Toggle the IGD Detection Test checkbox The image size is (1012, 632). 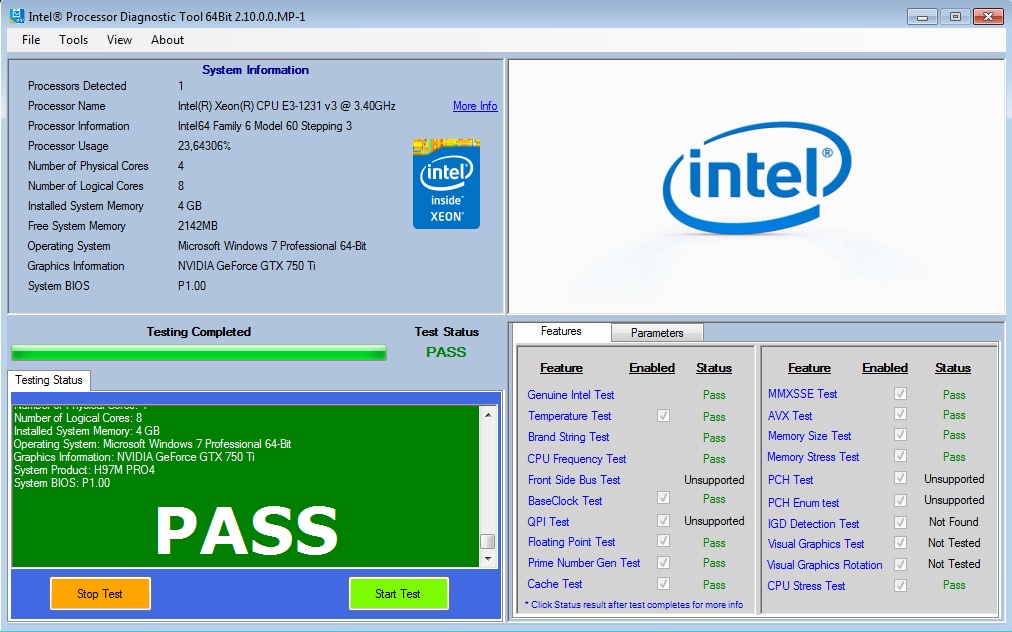point(900,522)
